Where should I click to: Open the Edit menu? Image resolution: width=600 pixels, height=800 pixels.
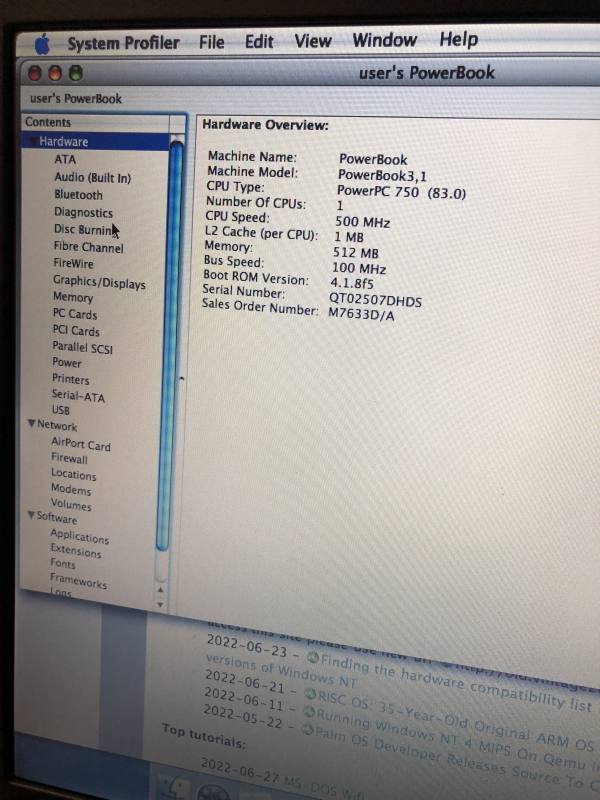point(259,41)
